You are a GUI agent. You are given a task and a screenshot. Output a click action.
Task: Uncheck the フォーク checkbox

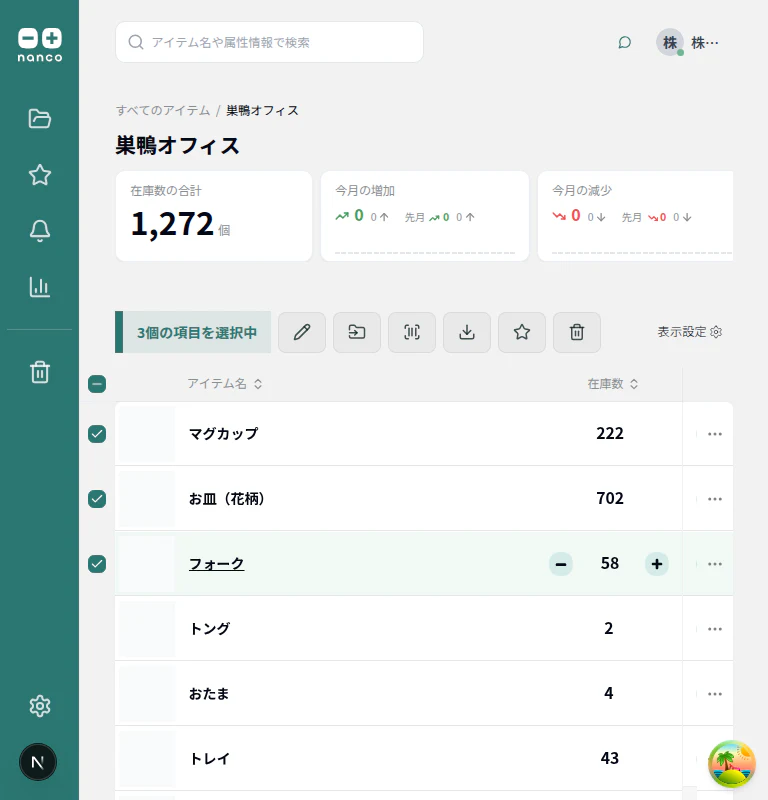click(97, 564)
